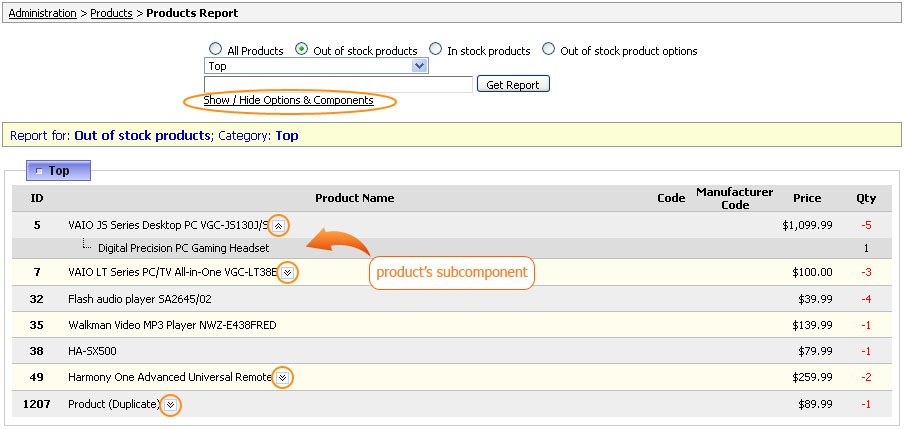The height and width of the screenshot is (429, 904).
Task: Expand options for VAIO LT Series PC/TV
Action: (x=288, y=273)
